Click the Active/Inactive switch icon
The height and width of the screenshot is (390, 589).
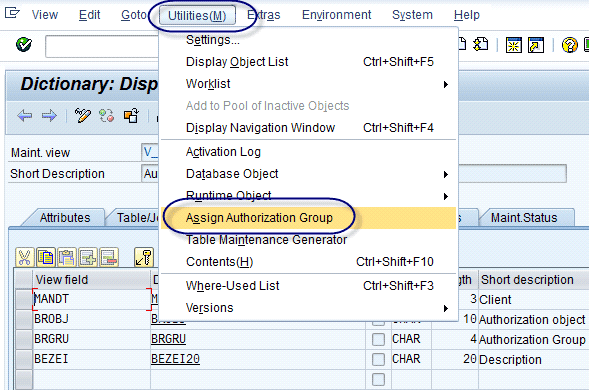pyautogui.click(x=107, y=116)
